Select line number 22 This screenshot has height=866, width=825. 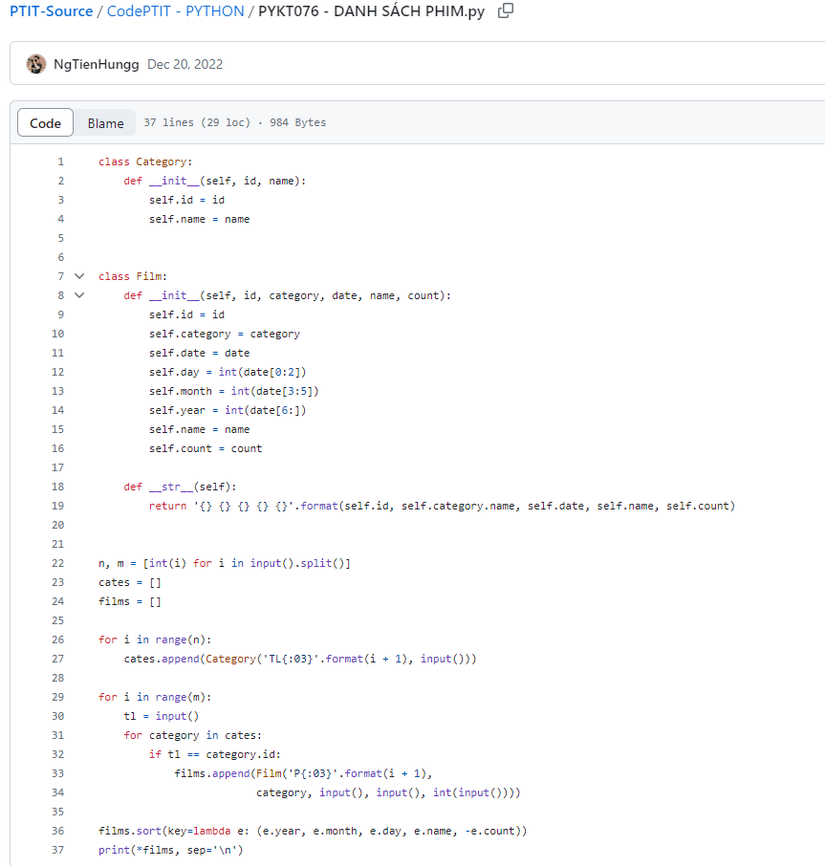58,563
